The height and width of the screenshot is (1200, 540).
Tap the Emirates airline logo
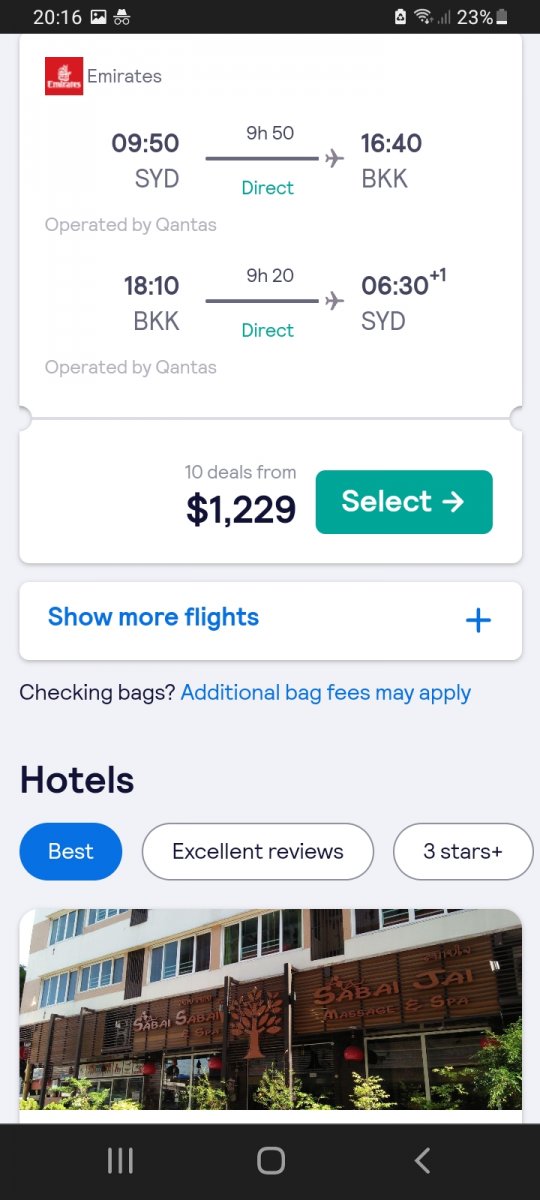[64, 76]
